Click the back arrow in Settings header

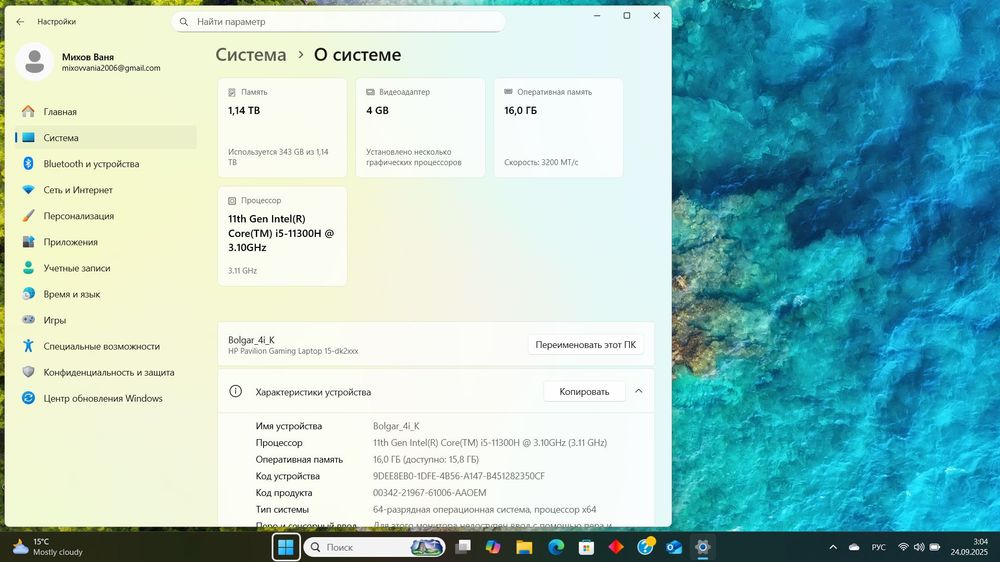tap(20, 22)
